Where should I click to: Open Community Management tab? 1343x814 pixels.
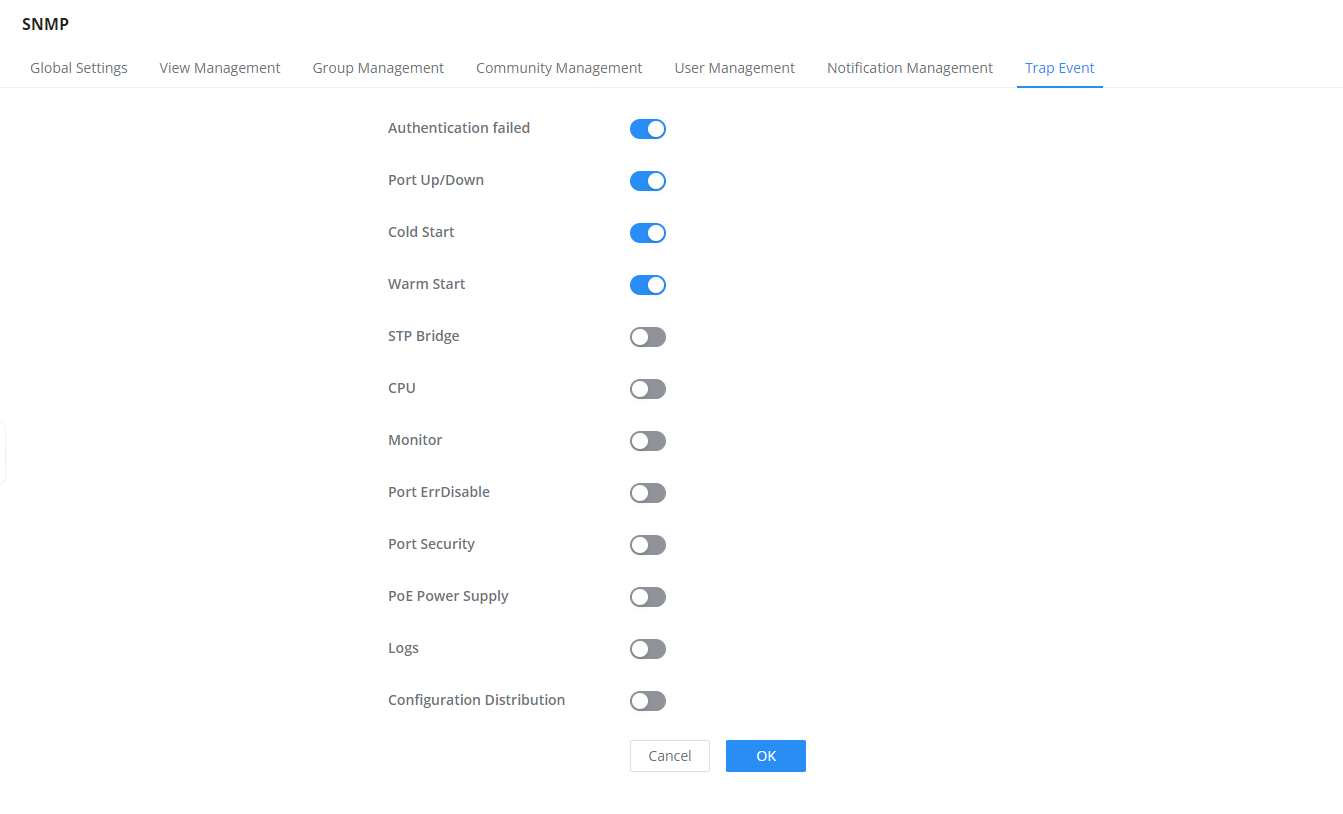(x=559, y=68)
